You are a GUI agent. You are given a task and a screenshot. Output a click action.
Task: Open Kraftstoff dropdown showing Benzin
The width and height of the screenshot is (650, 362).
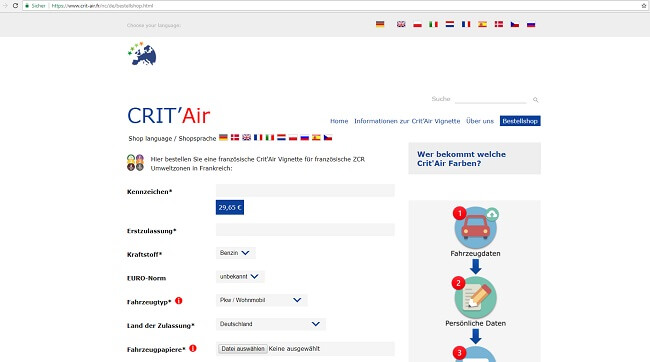235,253
